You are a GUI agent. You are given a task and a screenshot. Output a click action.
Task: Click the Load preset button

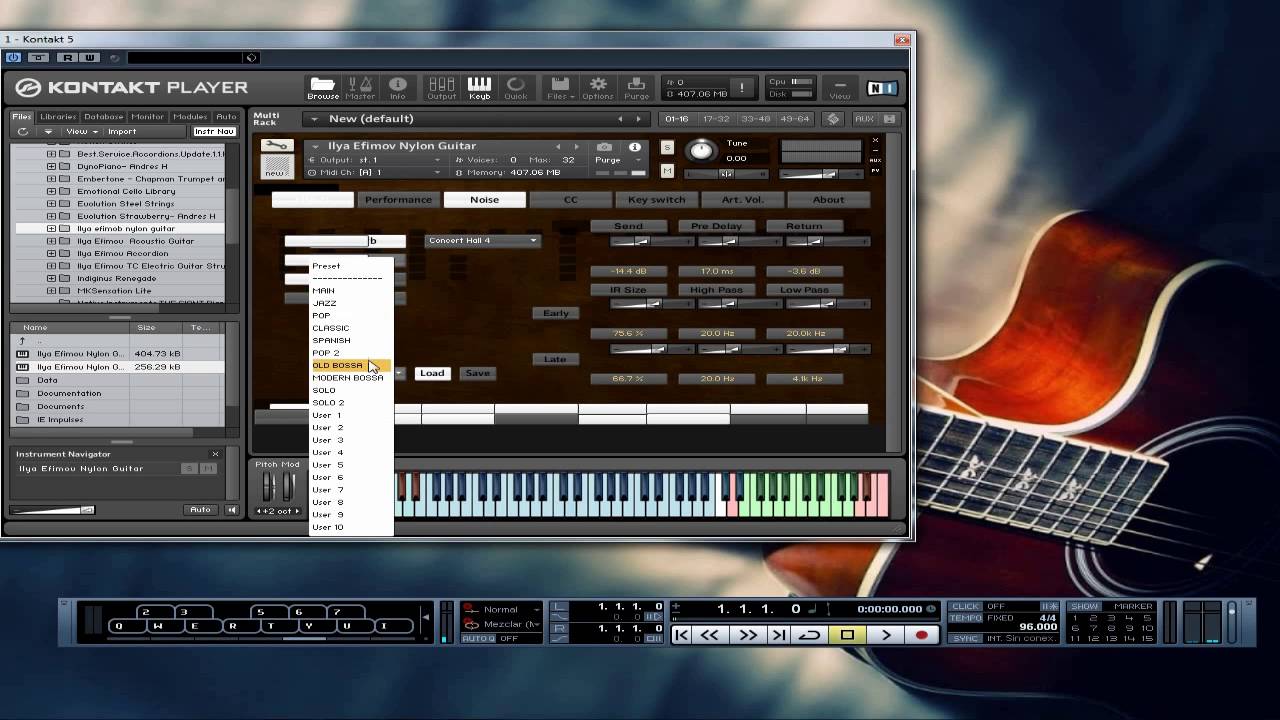[432, 373]
